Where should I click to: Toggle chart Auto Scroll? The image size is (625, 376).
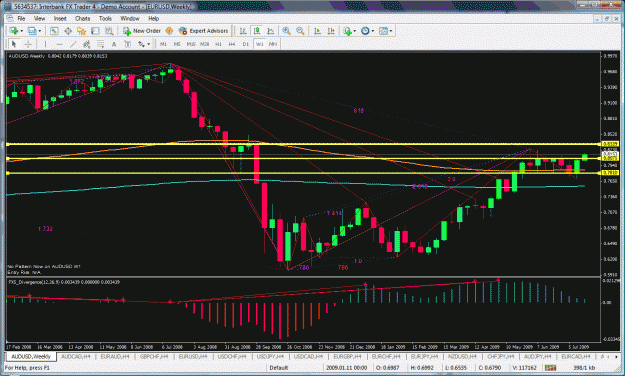pos(317,31)
